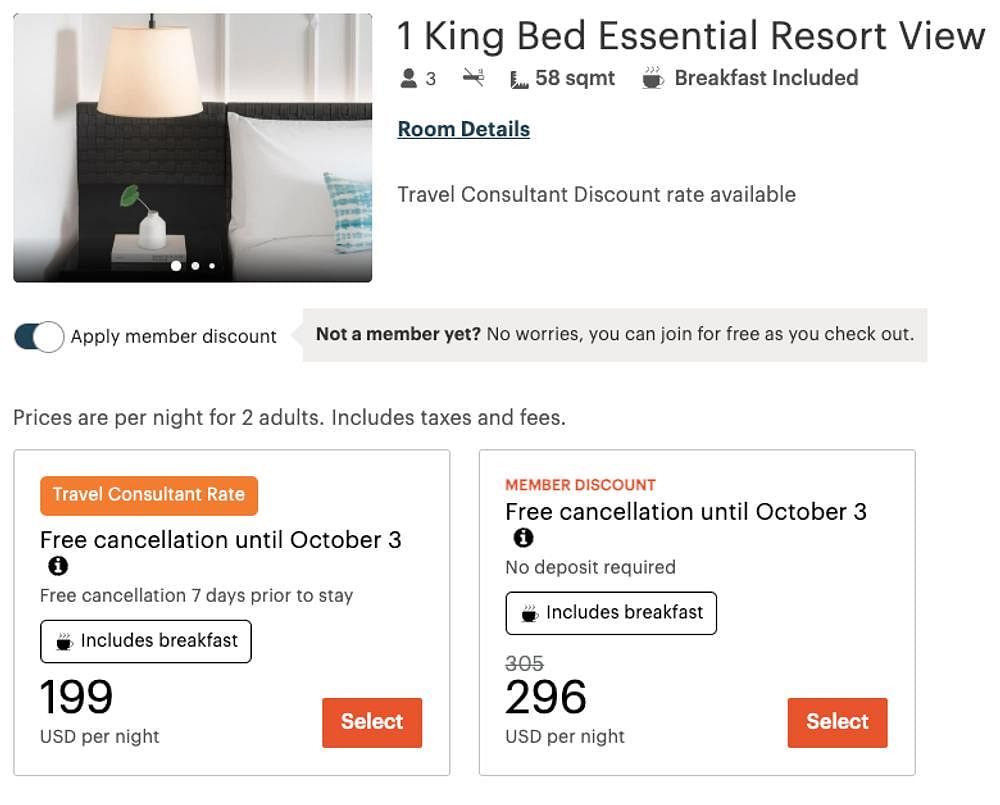Screen dimensions: 1000x805
Task: Open the Room Details link
Action: [464, 129]
